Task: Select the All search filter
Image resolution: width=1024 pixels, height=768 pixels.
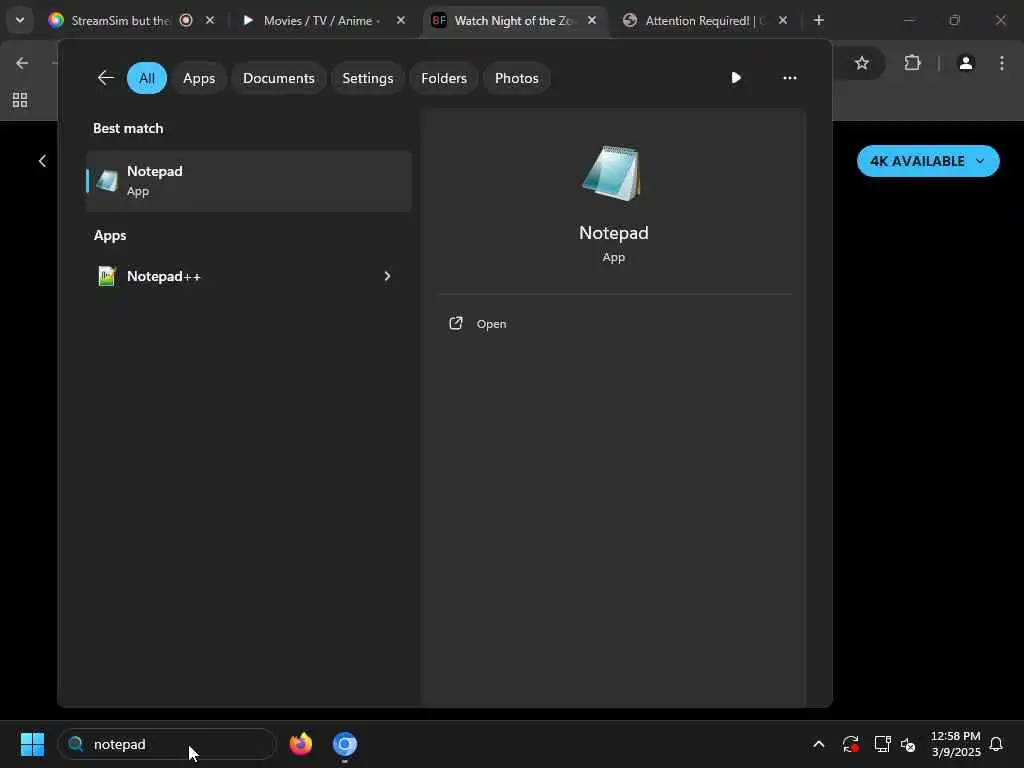Action: tap(147, 78)
